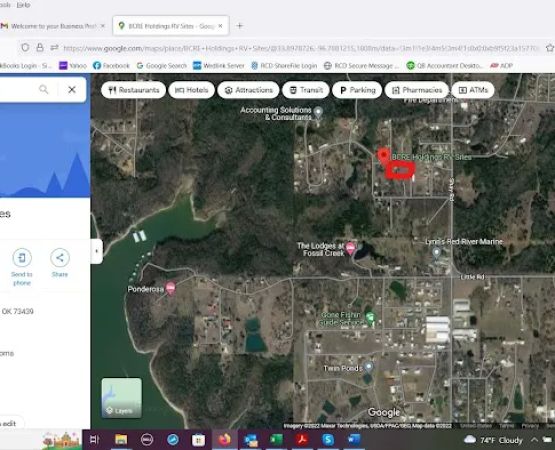This screenshot has height=450, width=555.
Task: Open Excel from the taskbar
Action: point(276,440)
